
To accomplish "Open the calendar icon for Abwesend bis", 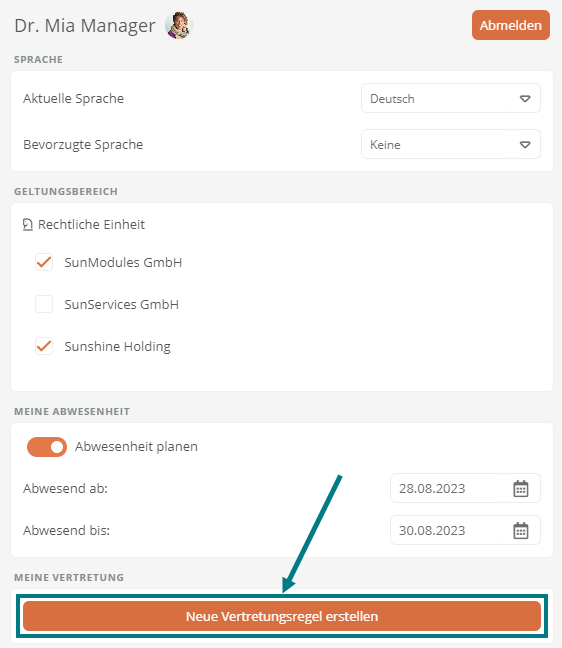I will click(x=521, y=531).
